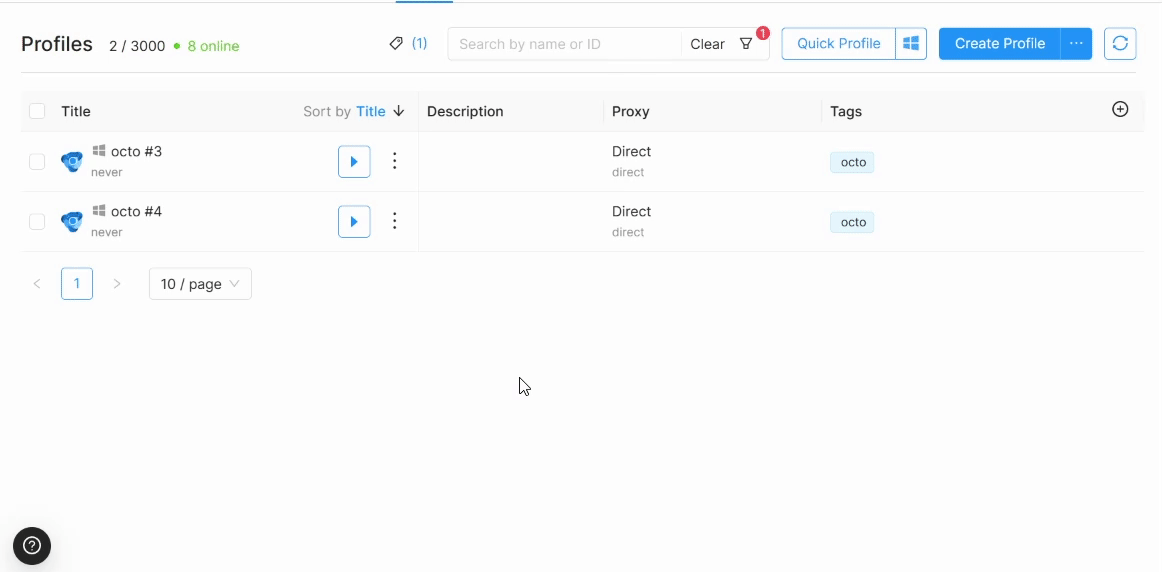
Task: Click the octo tag on octo #3
Action: [852, 162]
